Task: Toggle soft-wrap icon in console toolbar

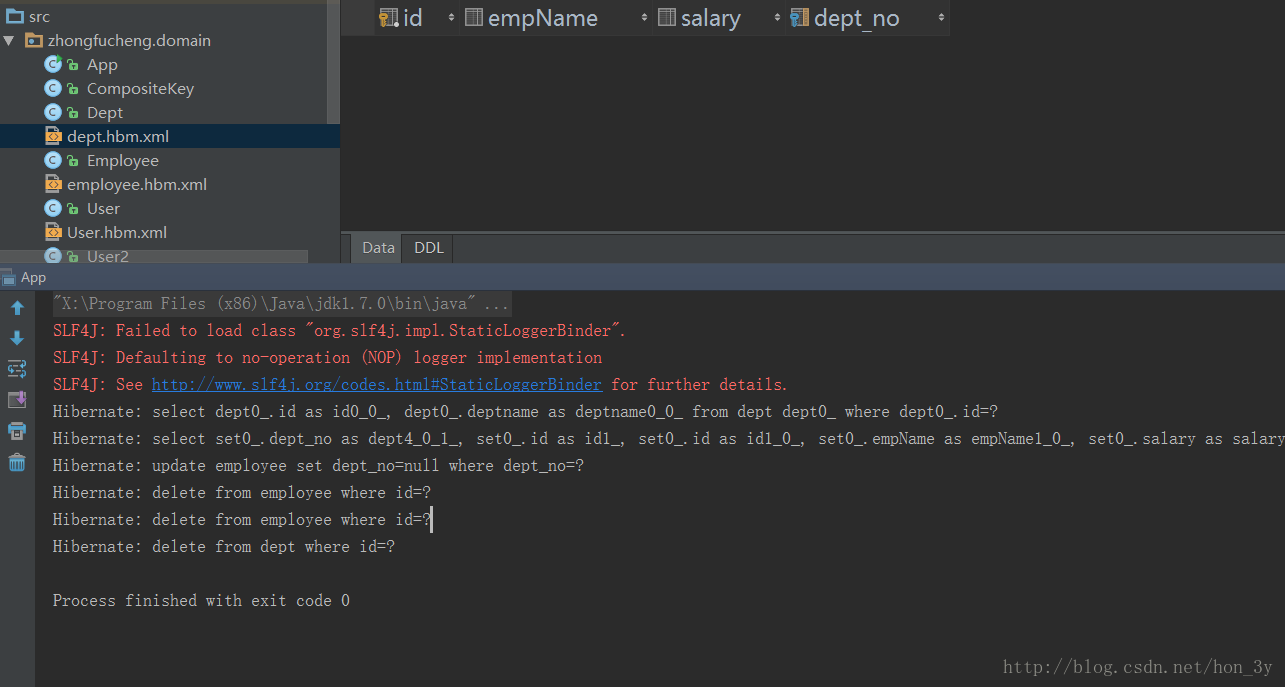Action: pyautogui.click(x=17, y=369)
